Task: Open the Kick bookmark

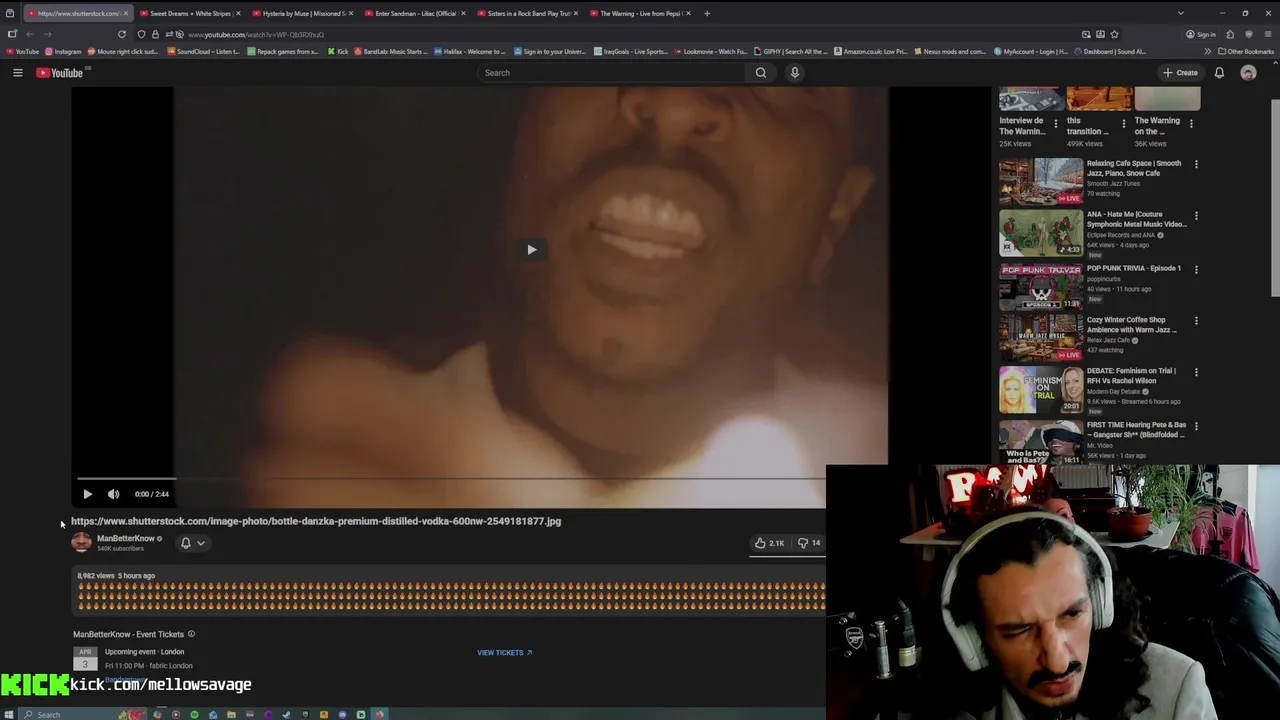Action: (x=338, y=51)
